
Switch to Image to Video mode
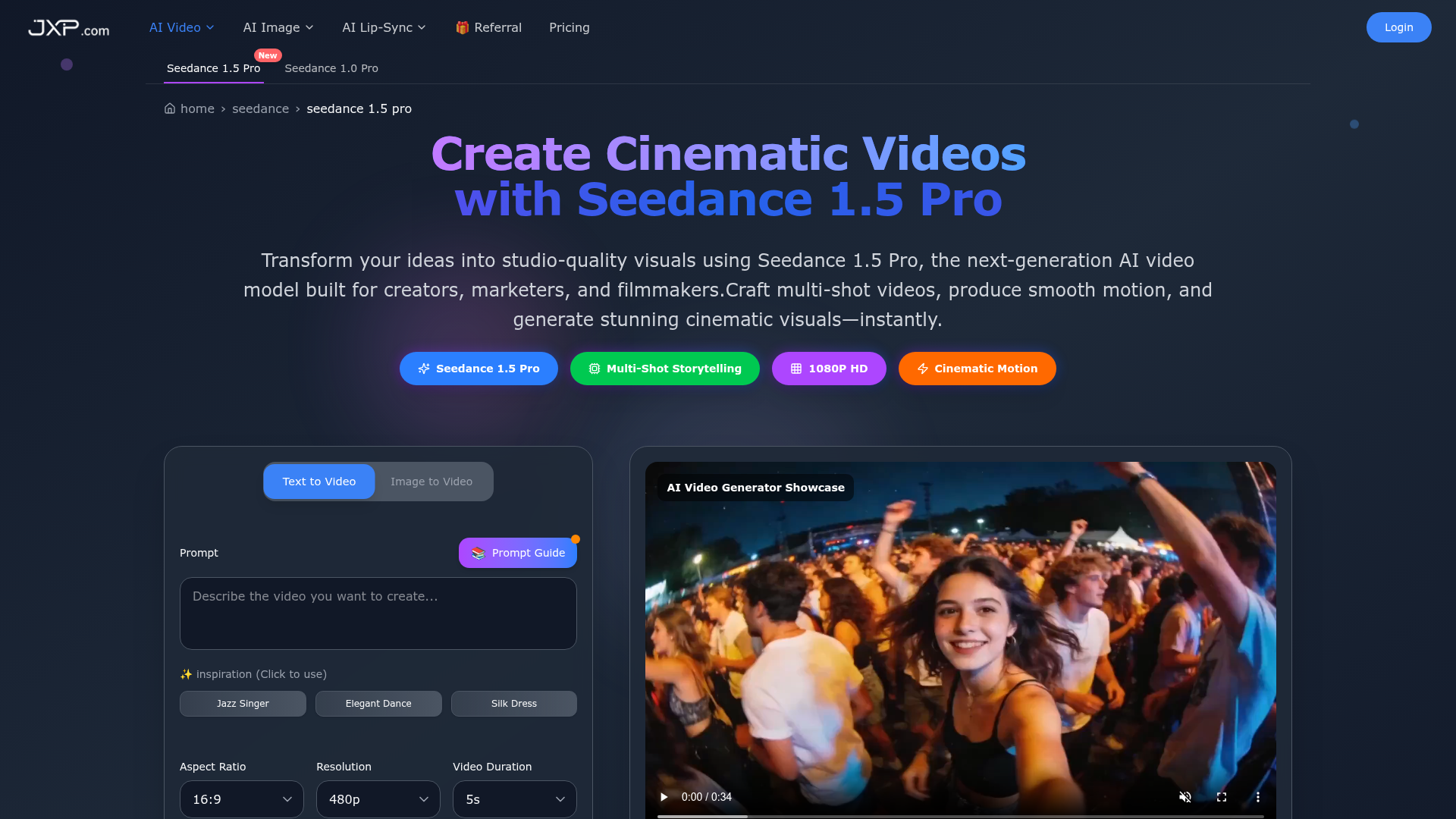[x=431, y=482]
